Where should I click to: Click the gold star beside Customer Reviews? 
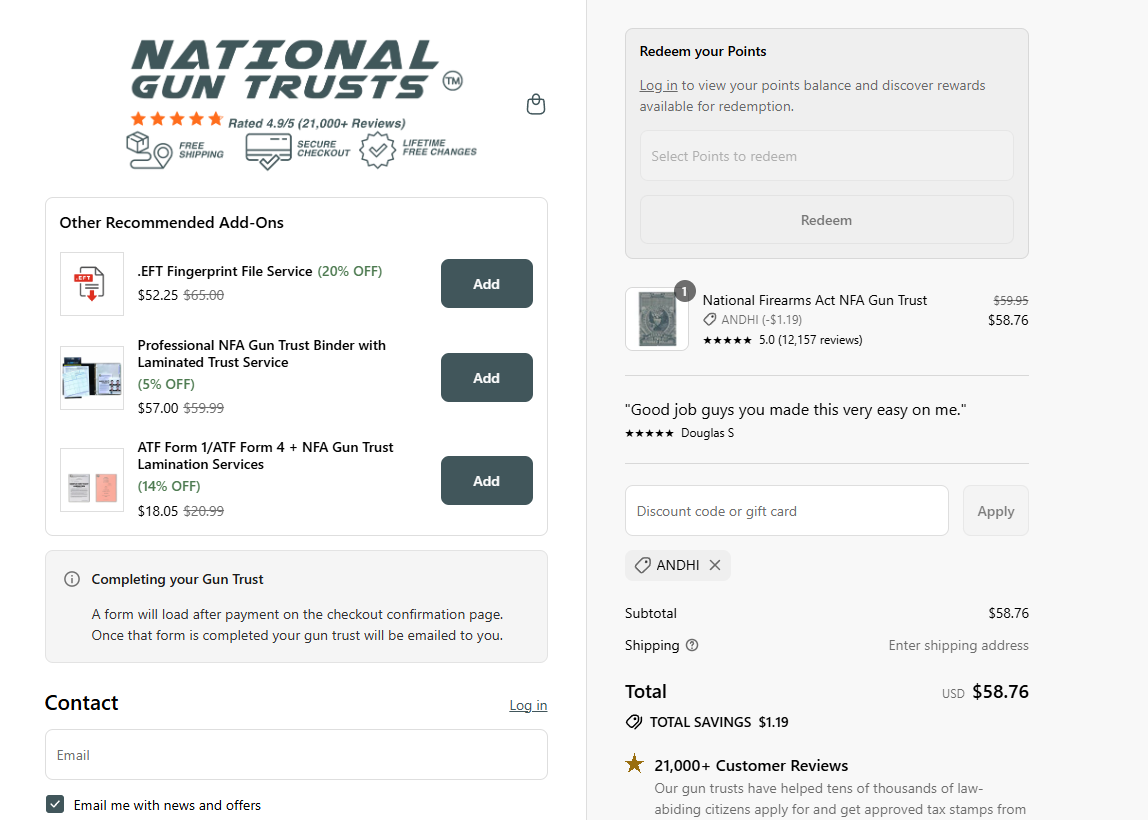tap(635, 764)
